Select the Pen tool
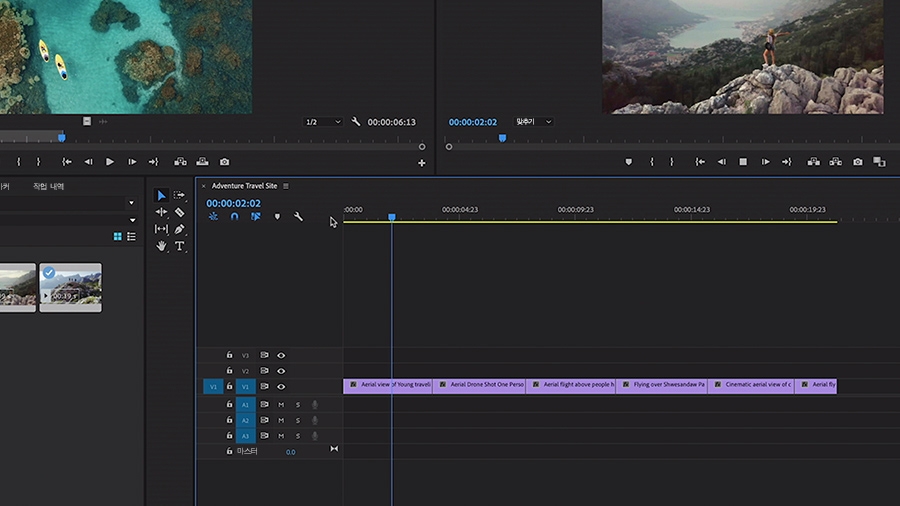Image resolution: width=900 pixels, height=506 pixels. [179, 229]
